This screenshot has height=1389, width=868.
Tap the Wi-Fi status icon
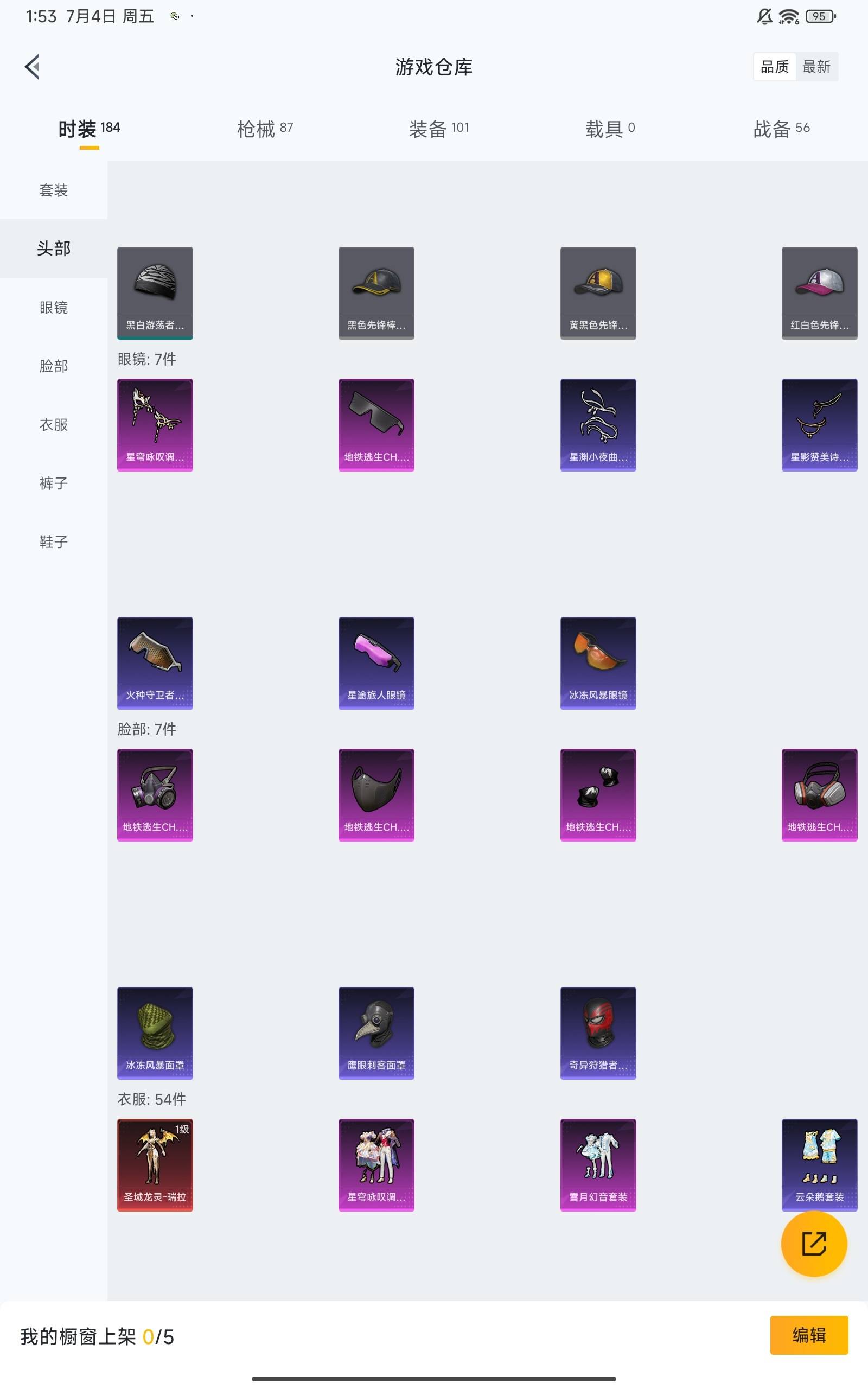point(789,17)
